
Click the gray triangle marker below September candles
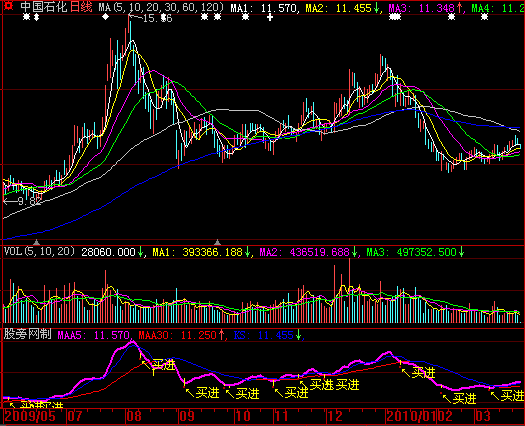218,242
